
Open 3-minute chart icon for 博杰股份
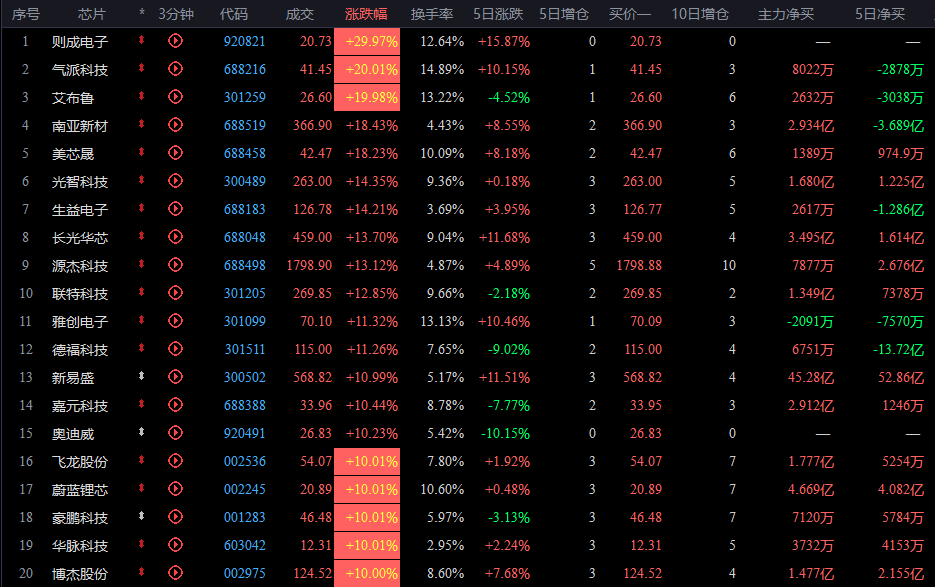pos(175,573)
